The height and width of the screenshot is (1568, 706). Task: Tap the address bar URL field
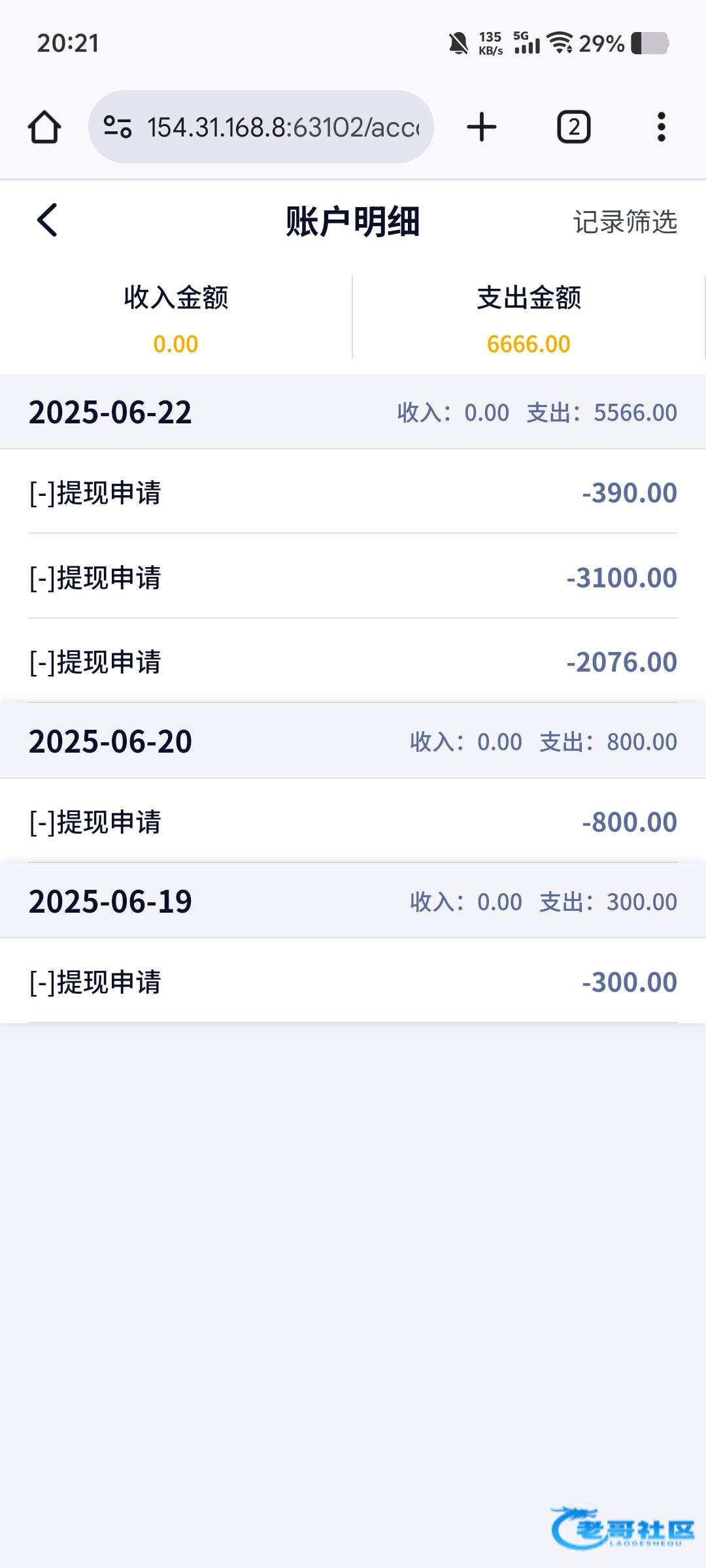(x=282, y=127)
